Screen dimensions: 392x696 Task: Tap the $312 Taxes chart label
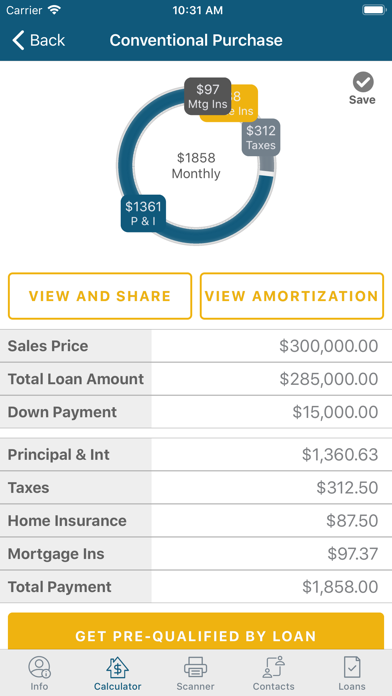point(261,137)
